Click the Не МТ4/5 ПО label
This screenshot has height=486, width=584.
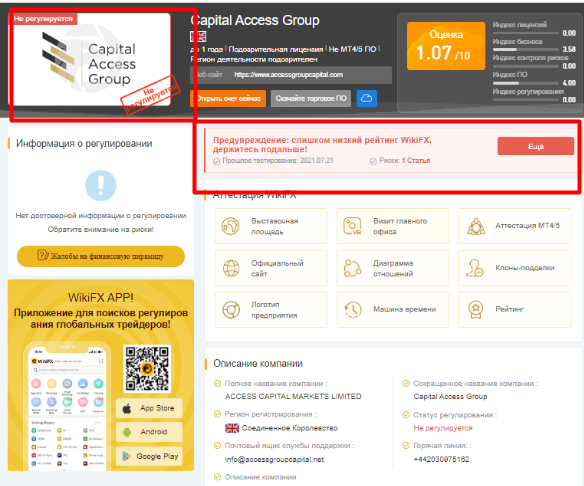352,49
